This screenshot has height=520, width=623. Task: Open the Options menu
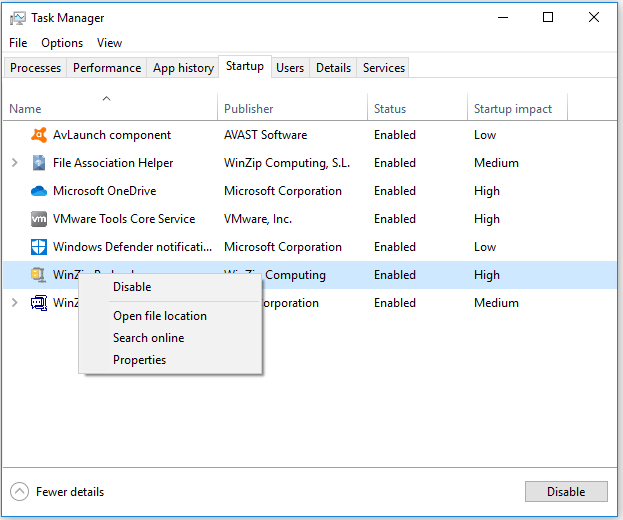click(x=62, y=43)
